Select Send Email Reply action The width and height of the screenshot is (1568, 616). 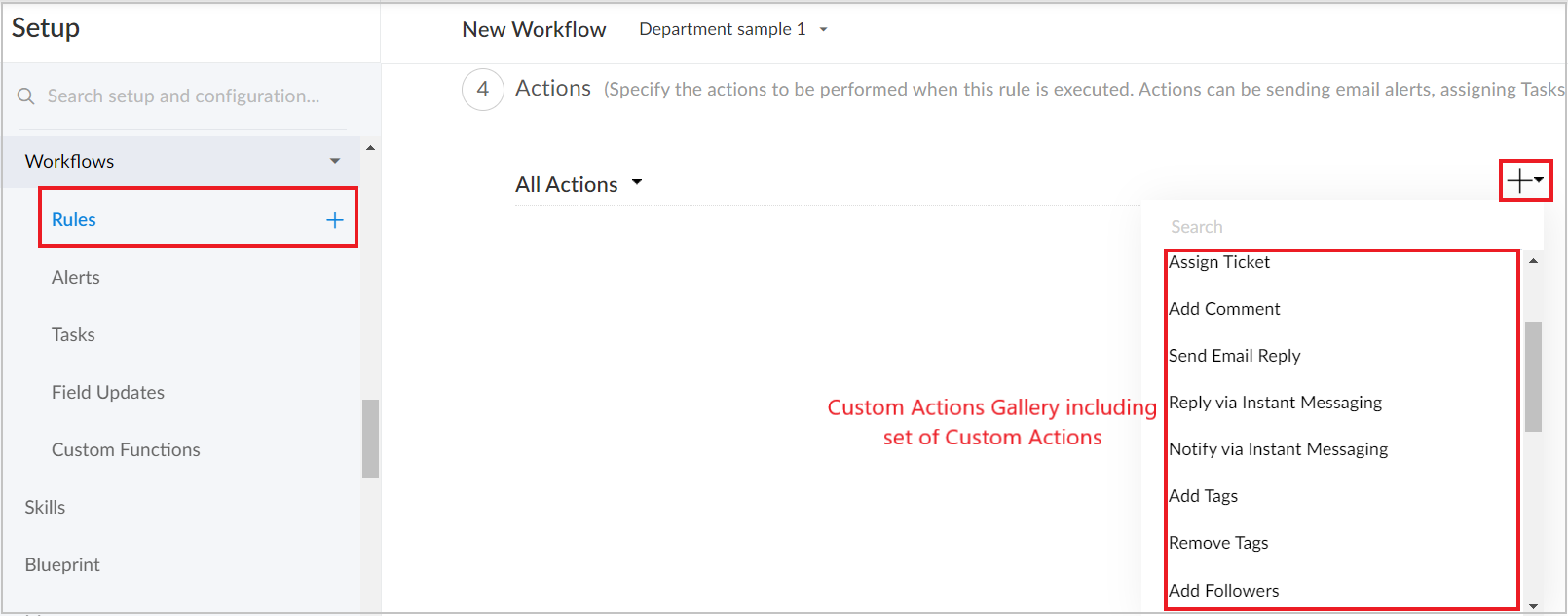1234,356
